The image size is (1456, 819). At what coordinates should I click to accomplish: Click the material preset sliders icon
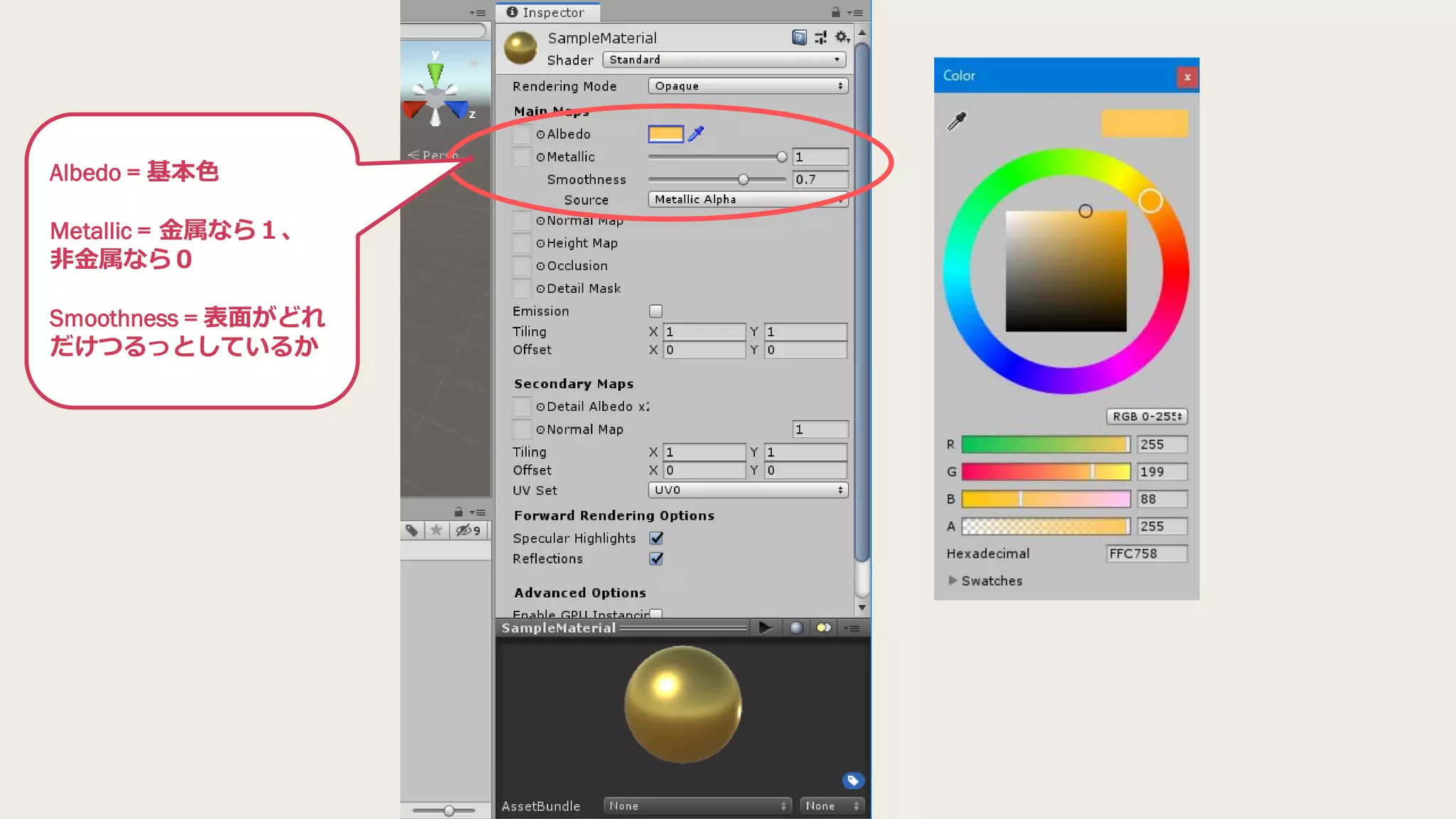pyautogui.click(x=820, y=38)
